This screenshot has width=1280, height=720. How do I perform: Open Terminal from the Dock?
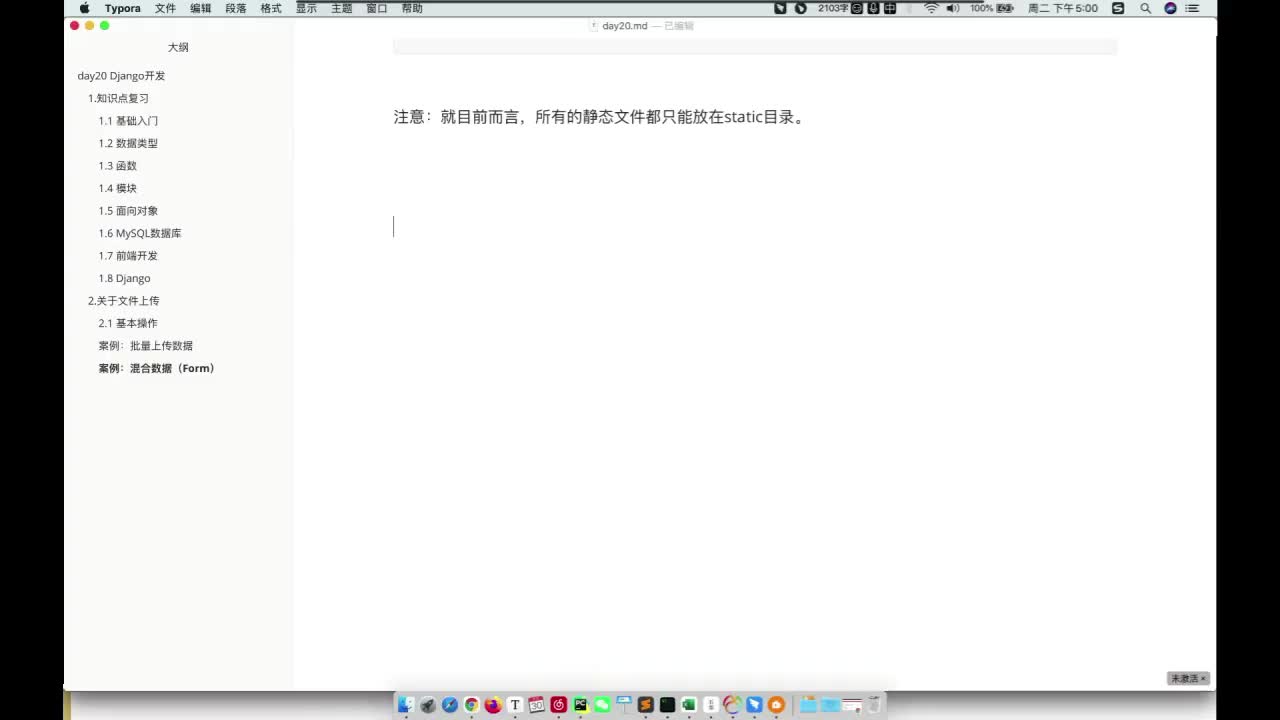pyautogui.click(x=668, y=705)
